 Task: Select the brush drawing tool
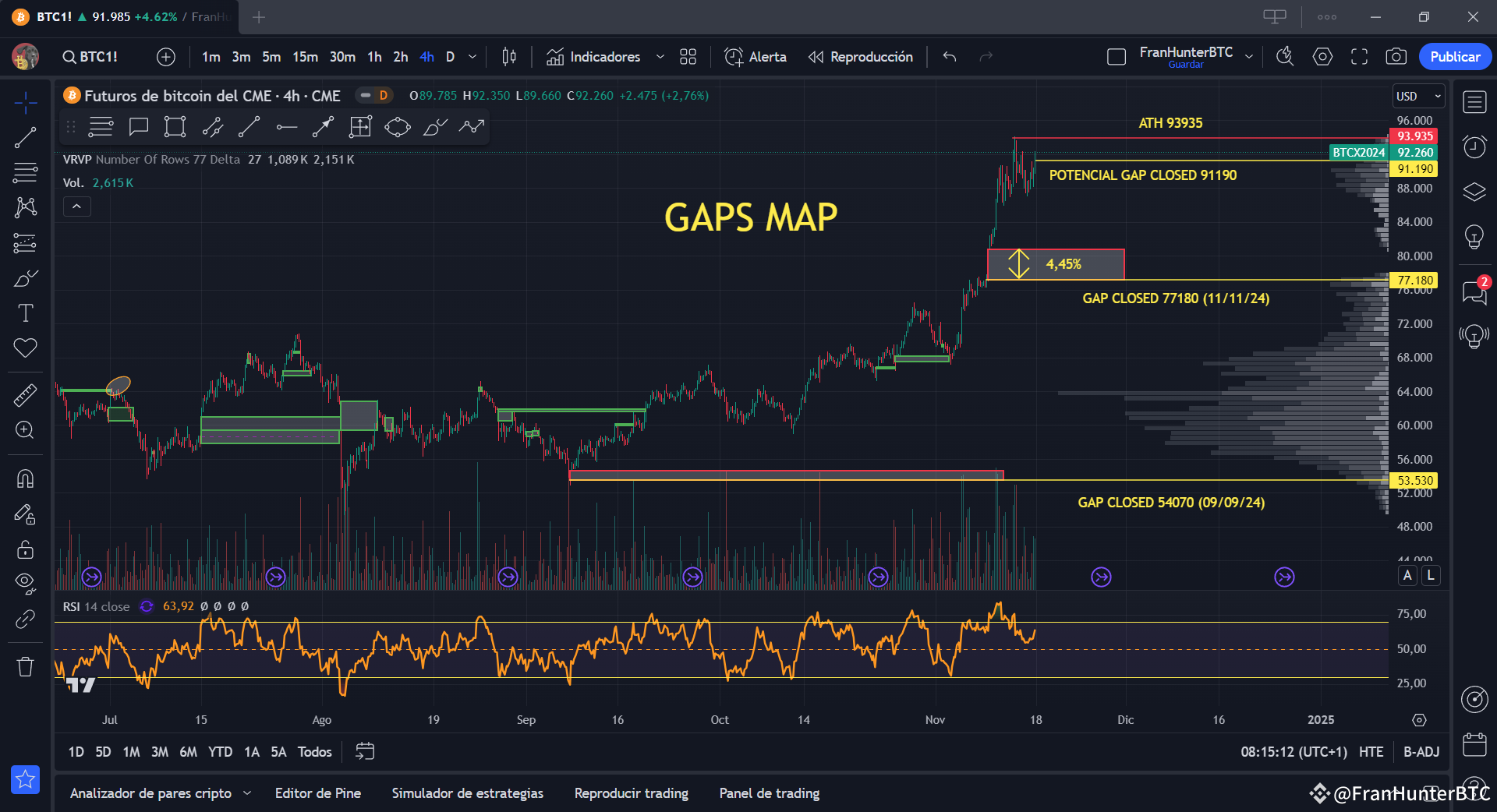(25, 278)
